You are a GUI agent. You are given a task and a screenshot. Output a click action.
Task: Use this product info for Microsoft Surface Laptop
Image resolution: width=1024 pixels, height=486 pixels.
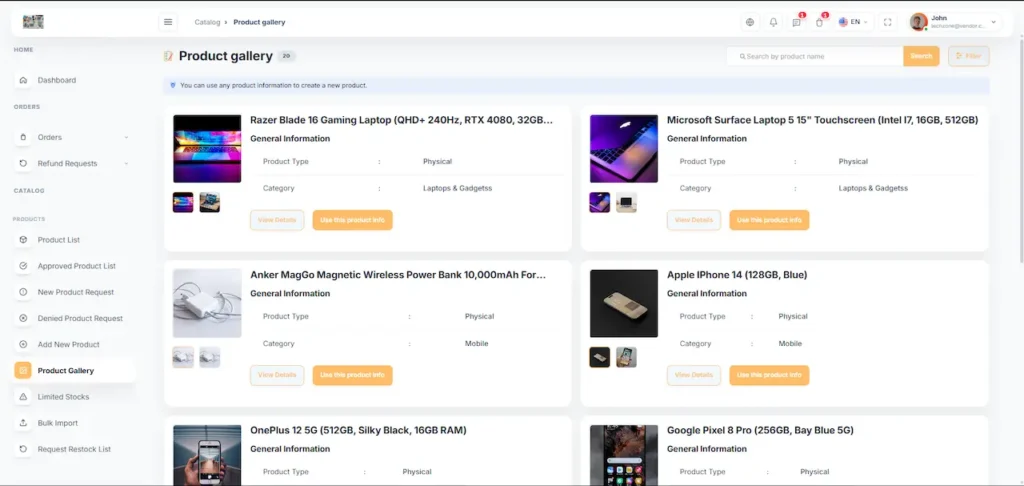point(769,220)
